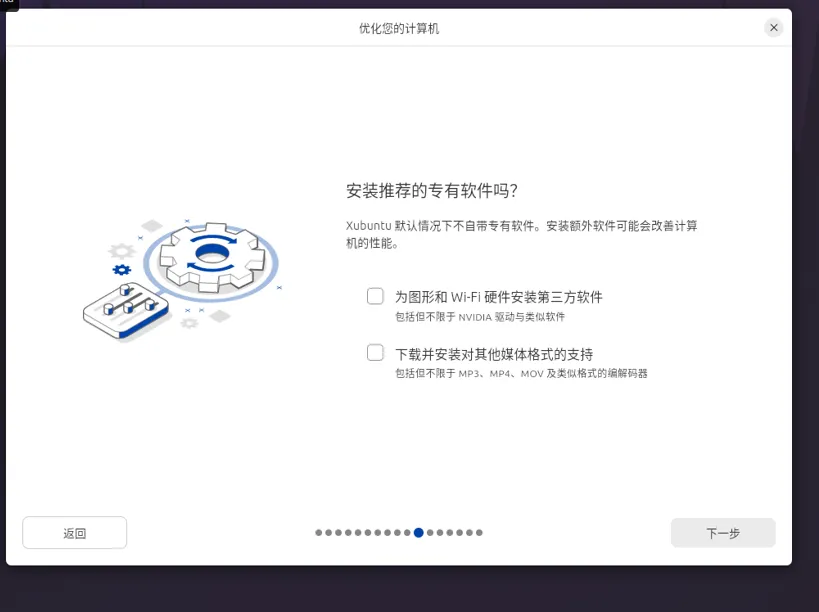Click the 返回 button
Image resolution: width=819 pixels, height=612 pixels.
(x=75, y=533)
